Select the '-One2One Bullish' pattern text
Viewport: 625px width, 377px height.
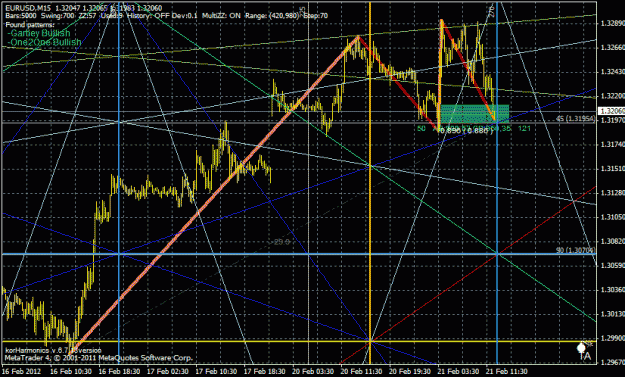pos(44,42)
